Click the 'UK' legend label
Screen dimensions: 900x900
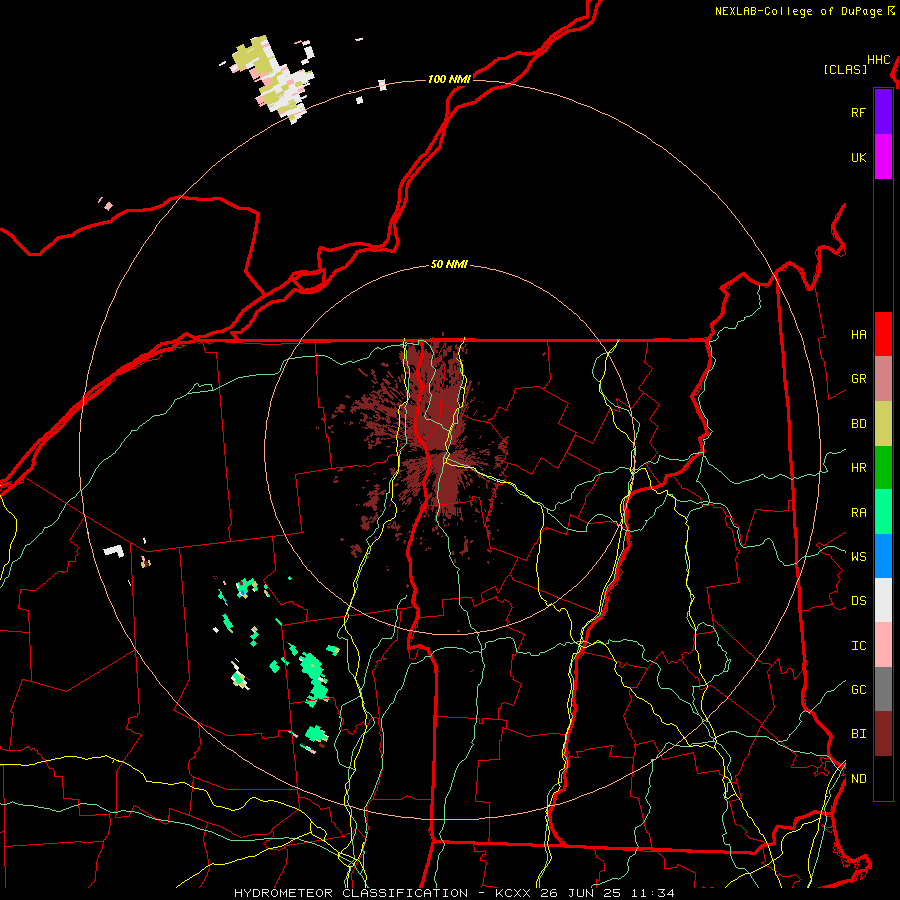[858, 157]
